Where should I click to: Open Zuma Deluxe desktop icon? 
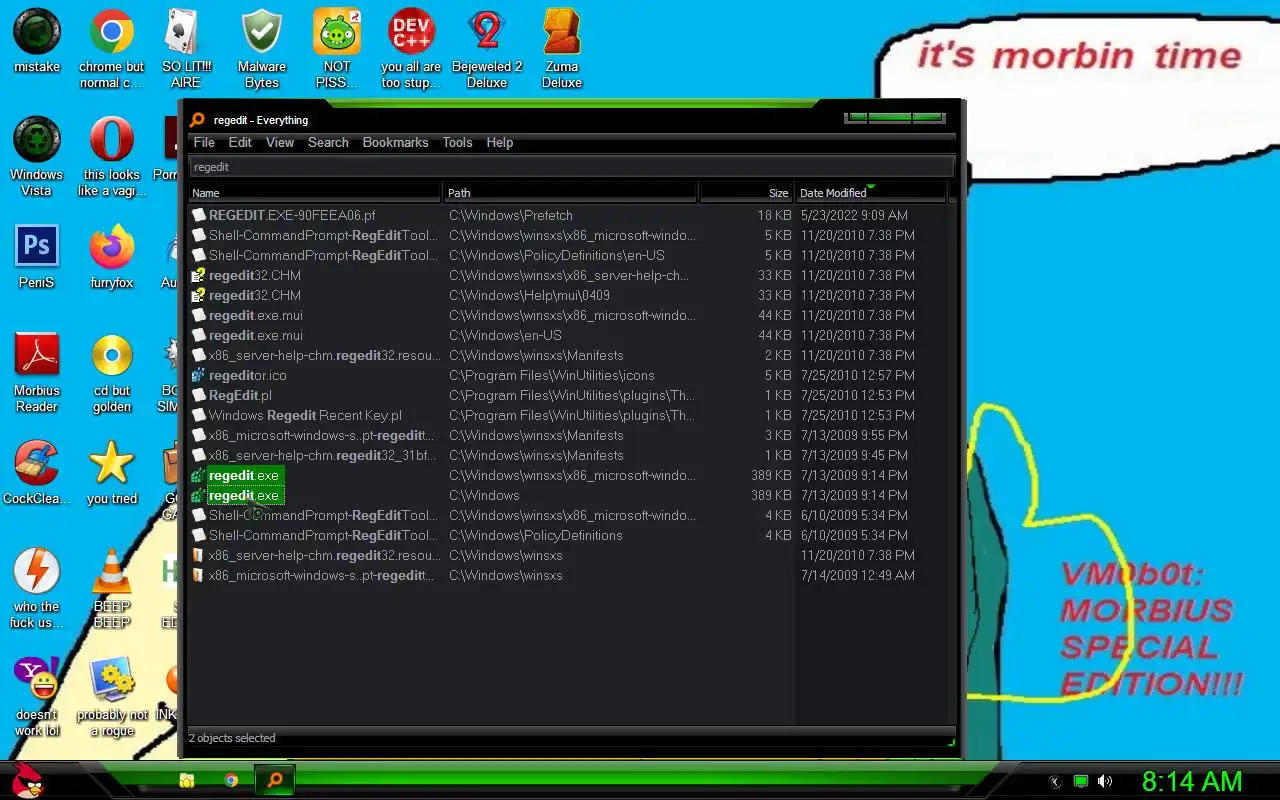click(x=562, y=47)
